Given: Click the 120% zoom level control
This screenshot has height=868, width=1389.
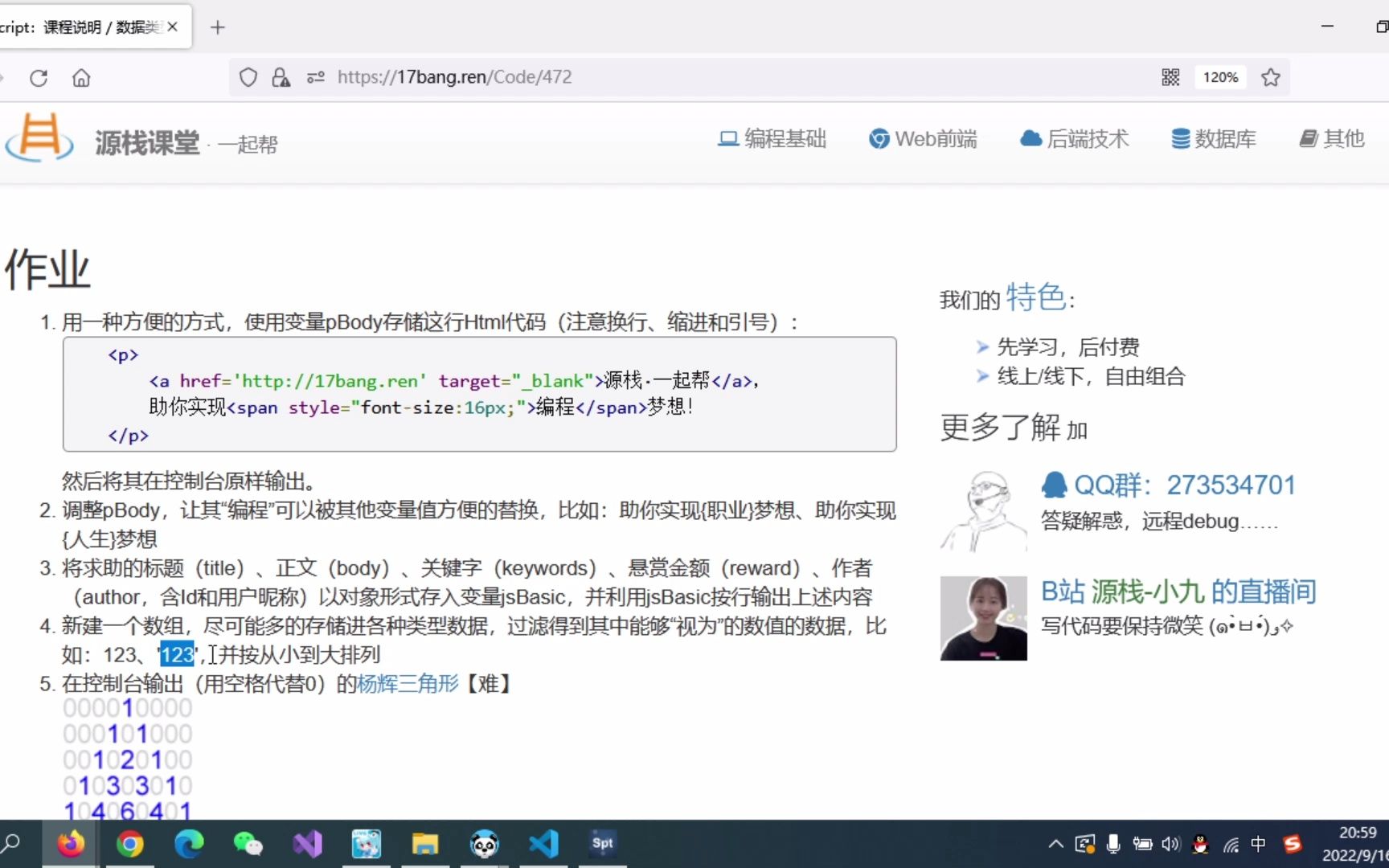Looking at the screenshot, I should point(1220,77).
